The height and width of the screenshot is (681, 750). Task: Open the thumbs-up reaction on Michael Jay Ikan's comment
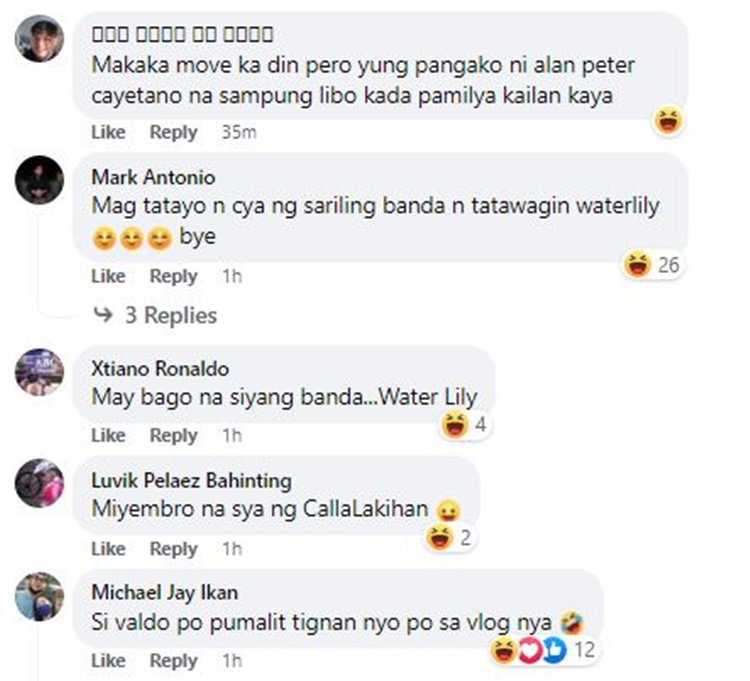coord(554,650)
